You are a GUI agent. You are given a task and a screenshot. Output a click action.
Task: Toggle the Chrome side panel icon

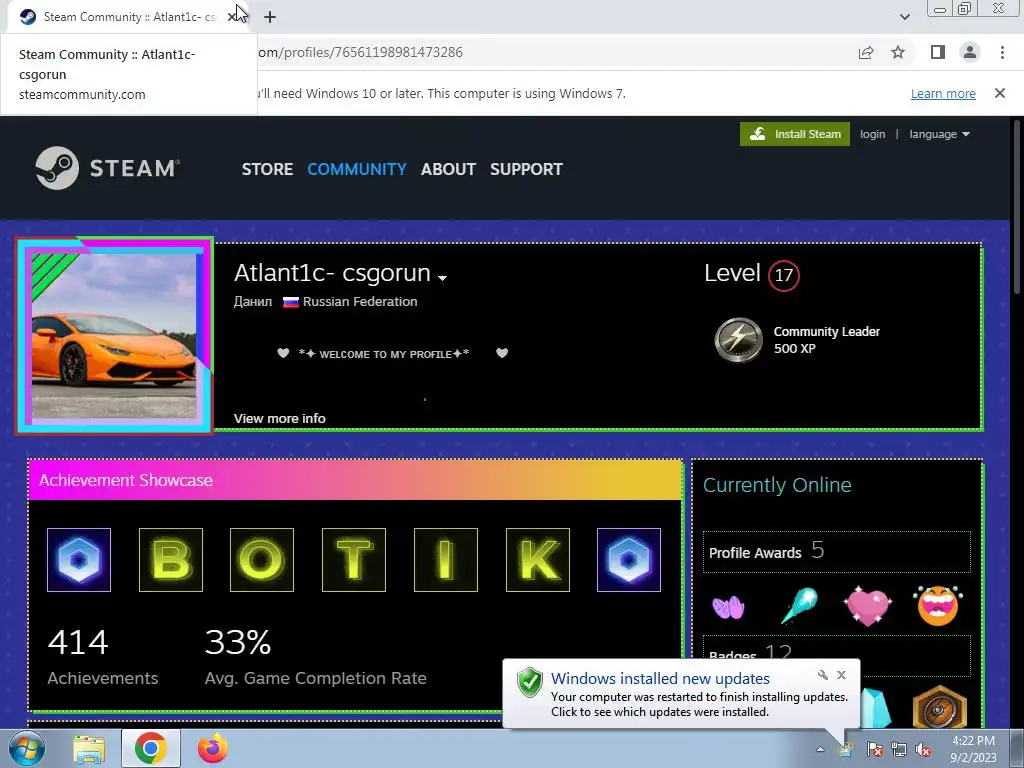[938, 52]
